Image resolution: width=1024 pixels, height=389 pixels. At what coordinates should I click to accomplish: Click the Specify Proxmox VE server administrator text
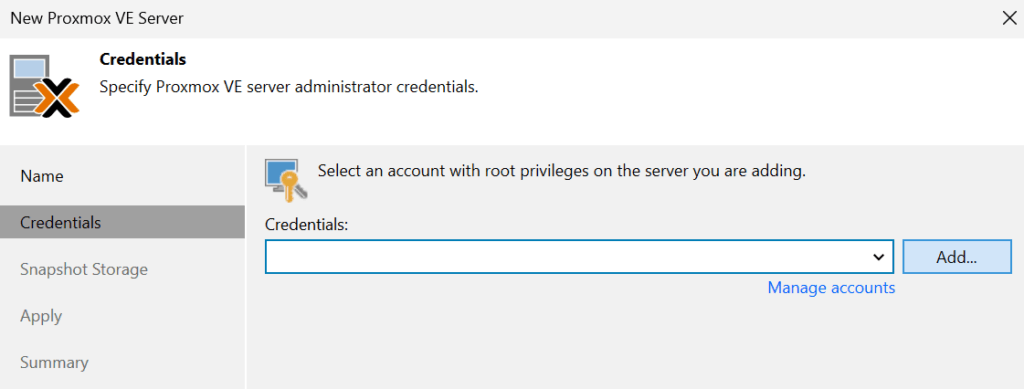click(289, 87)
